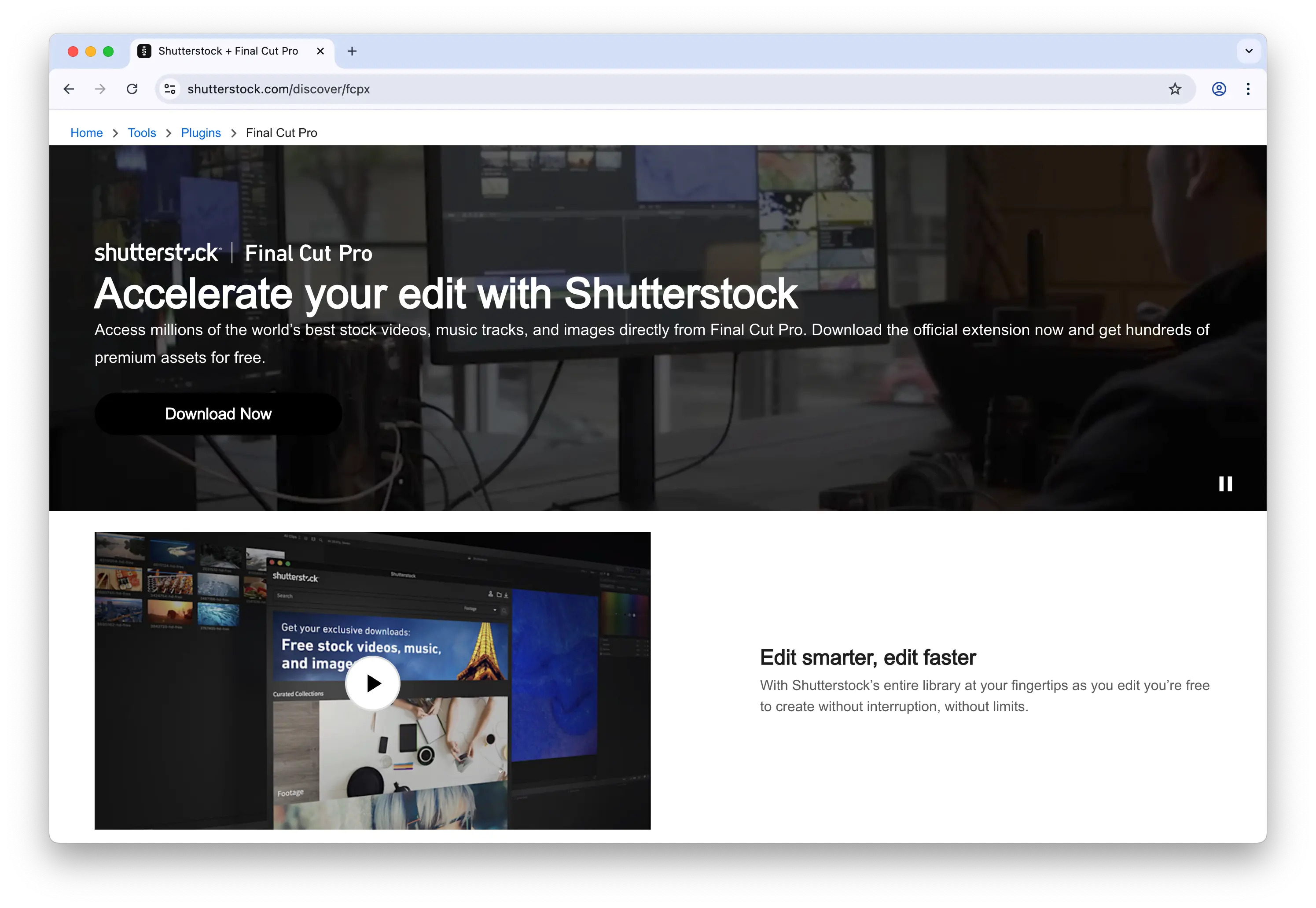Screen dimensions: 1316x908
Task: Open site permissions icon in address bar
Action: tap(169, 89)
